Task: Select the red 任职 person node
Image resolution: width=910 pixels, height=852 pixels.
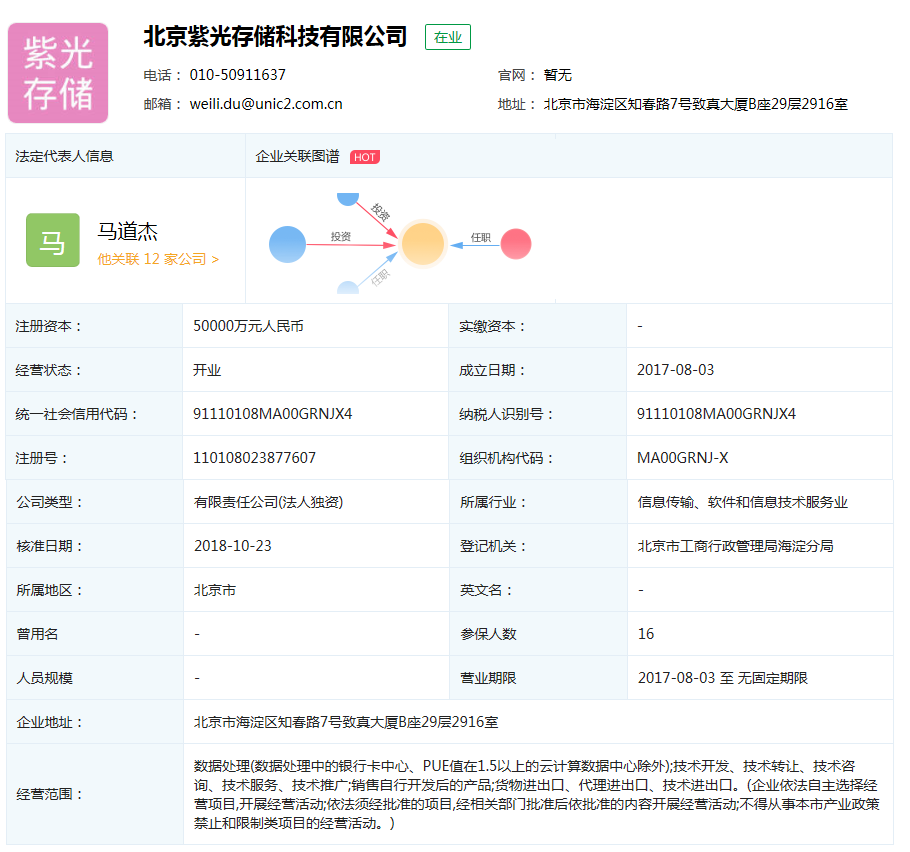Action: click(516, 244)
